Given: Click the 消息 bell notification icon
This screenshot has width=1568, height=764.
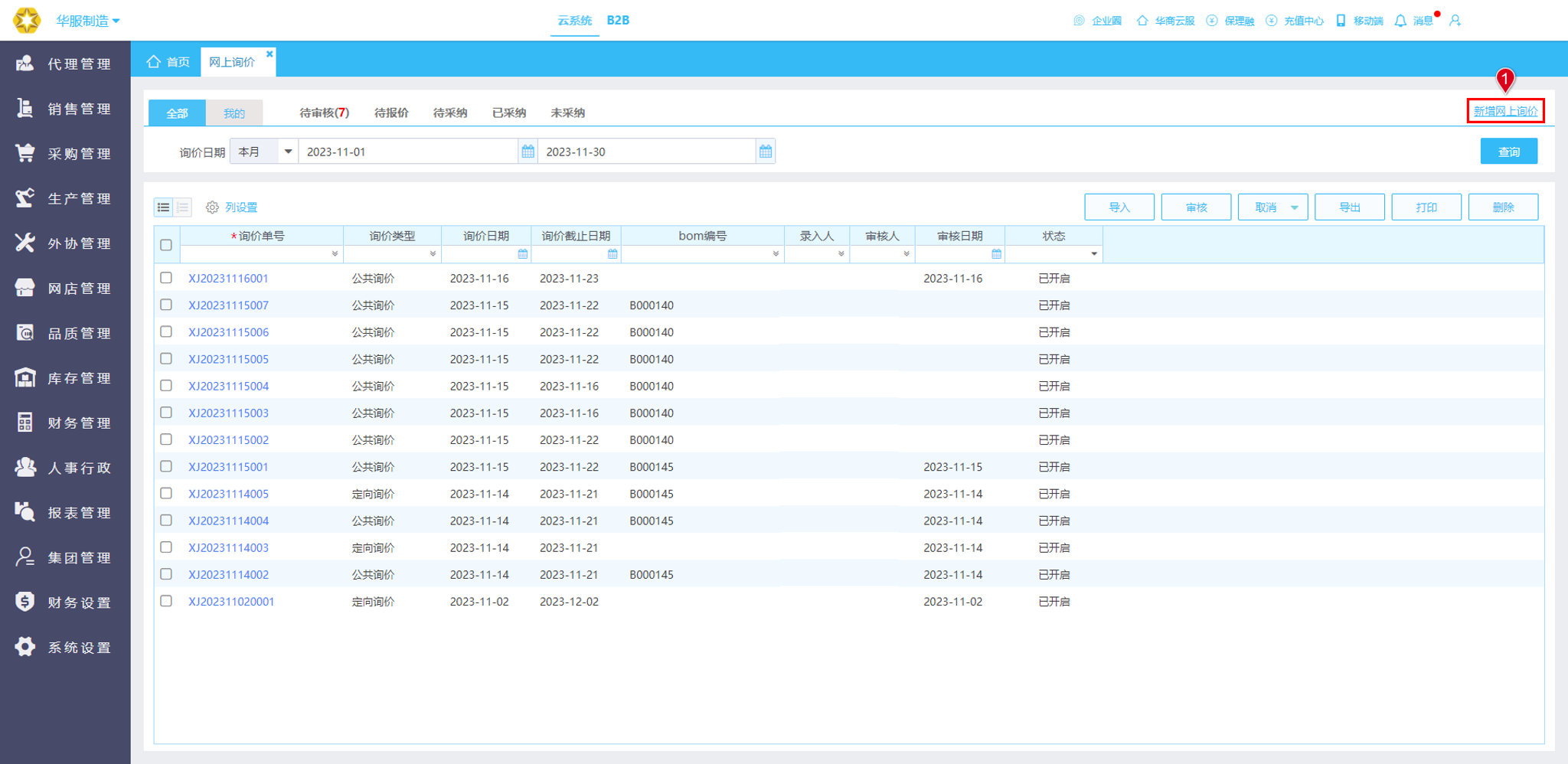Looking at the screenshot, I should 1400,21.
